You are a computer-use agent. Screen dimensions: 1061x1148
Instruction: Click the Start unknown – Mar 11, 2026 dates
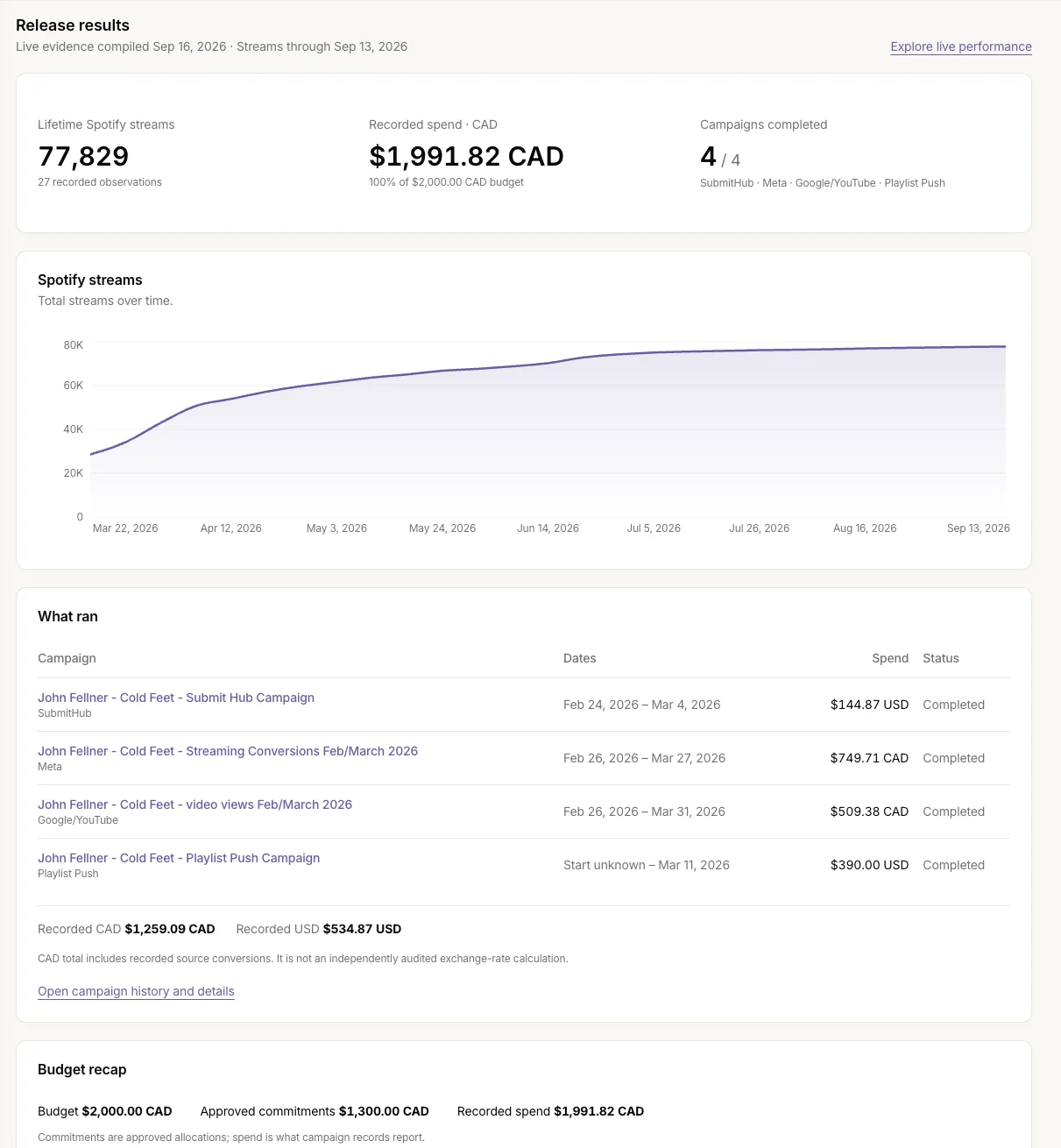[x=646, y=865]
